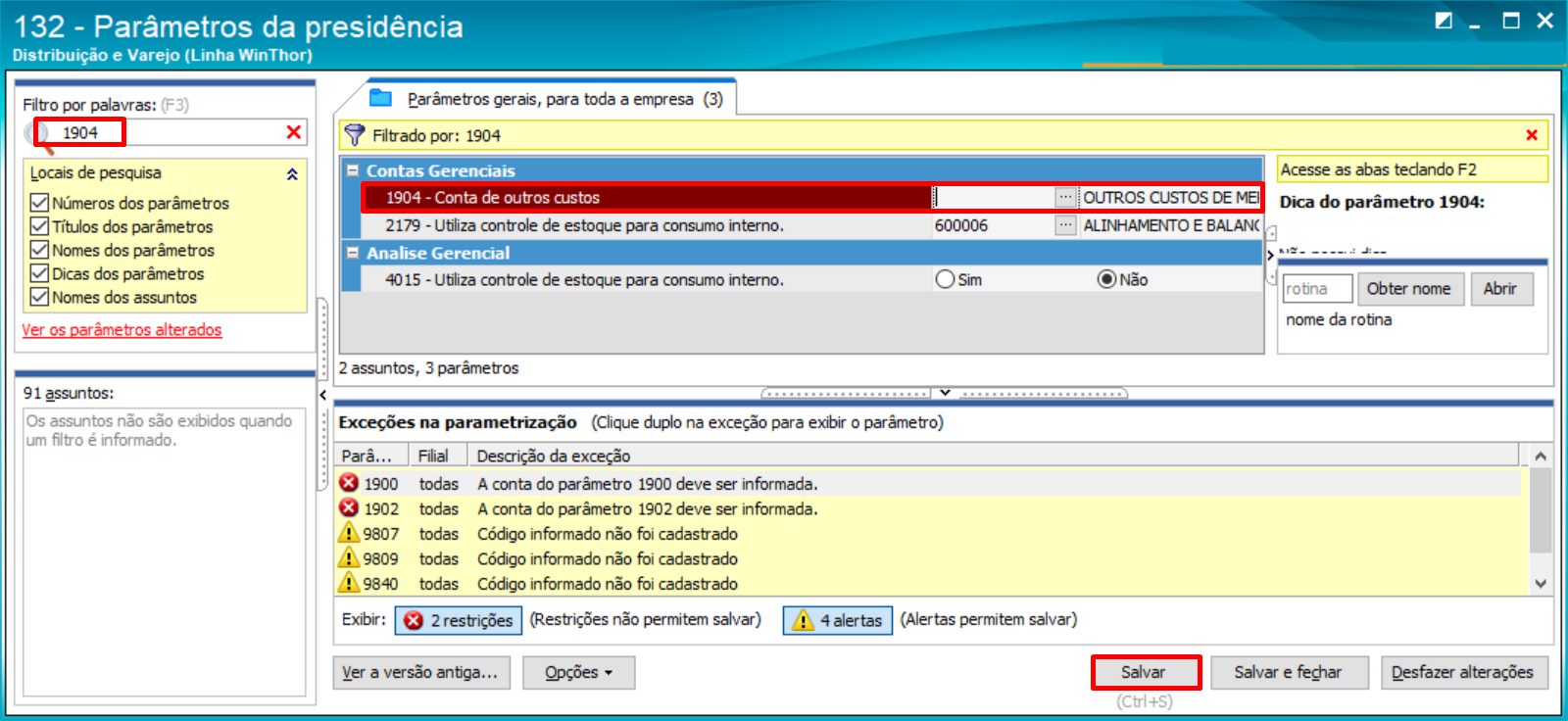Toggle display of 2 restrições
This screenshot has height=721, width=1568.
point(459,620)
